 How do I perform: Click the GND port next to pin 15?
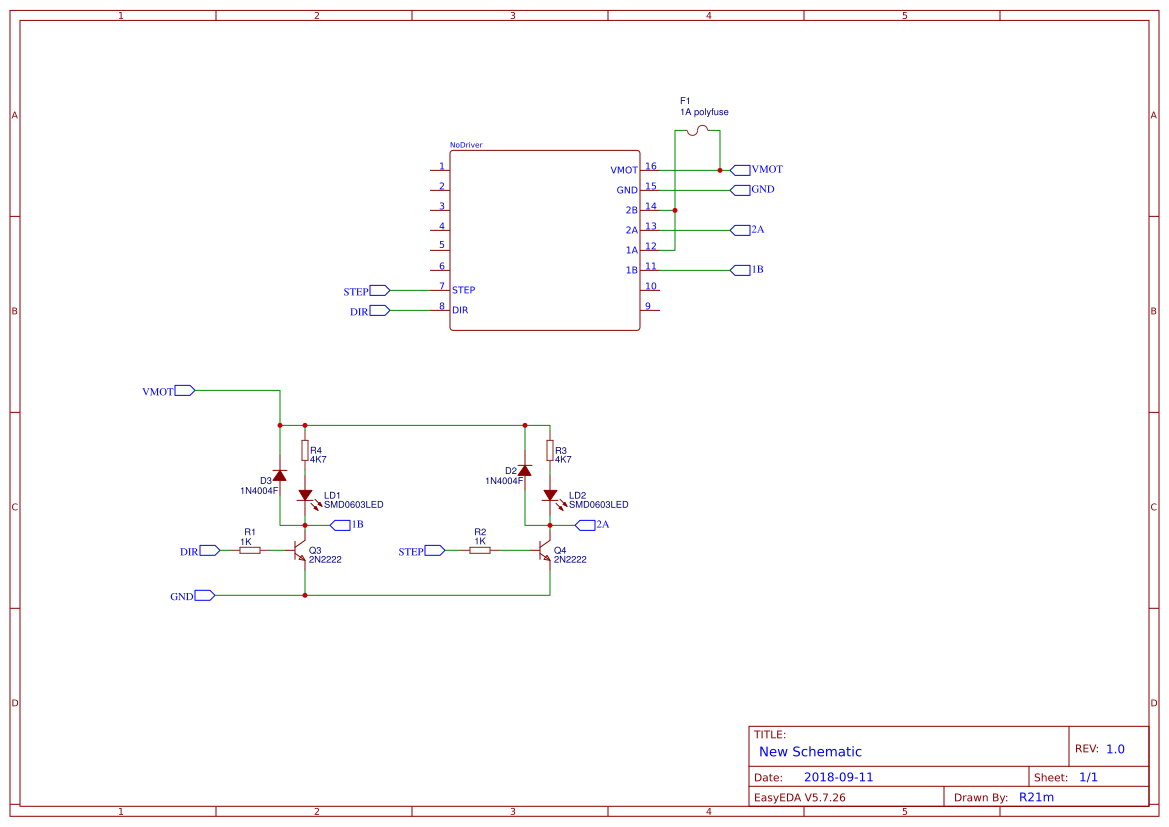tap(740, 189)
